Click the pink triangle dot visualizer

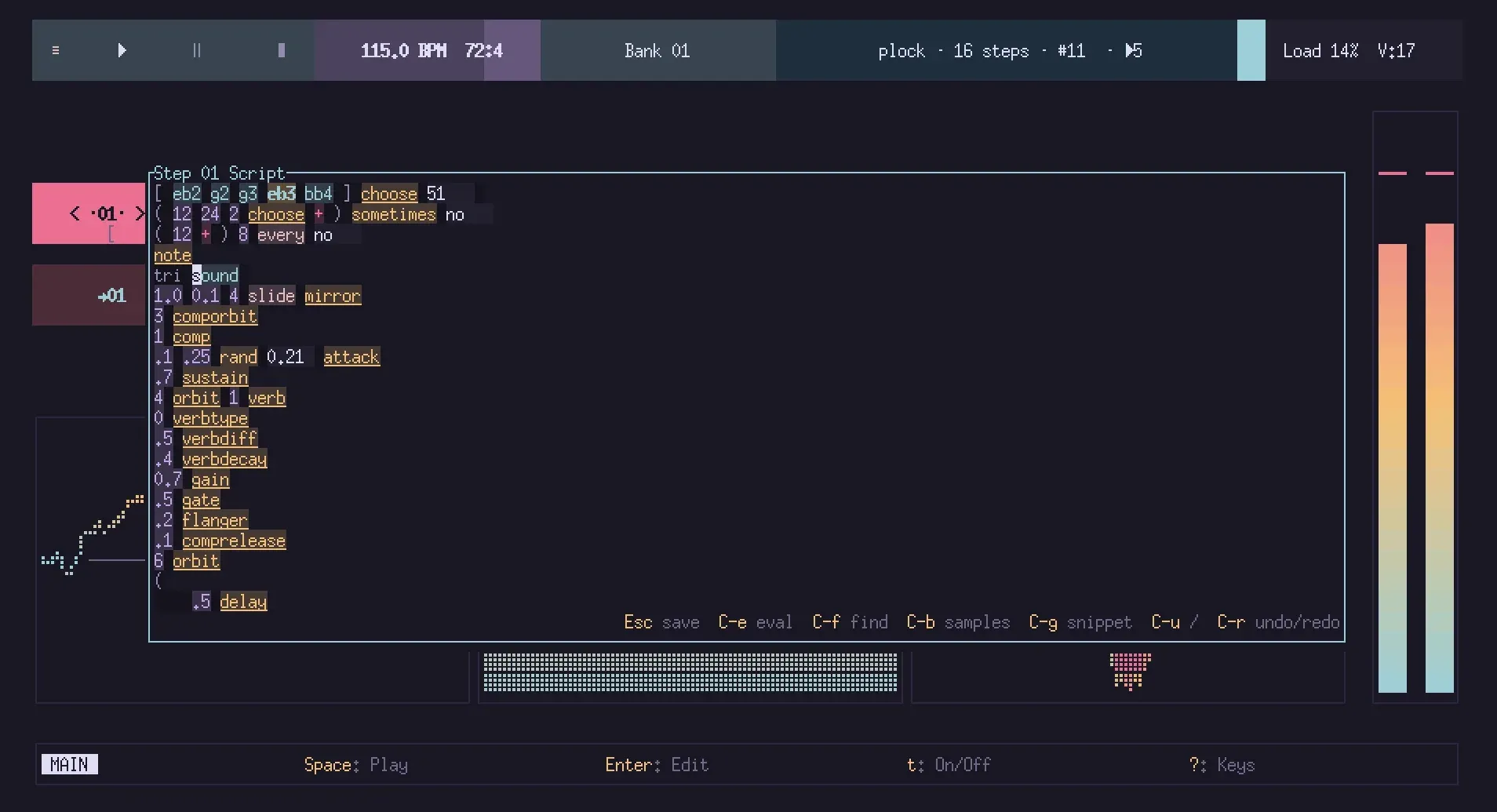click(x=1131, y=672)
